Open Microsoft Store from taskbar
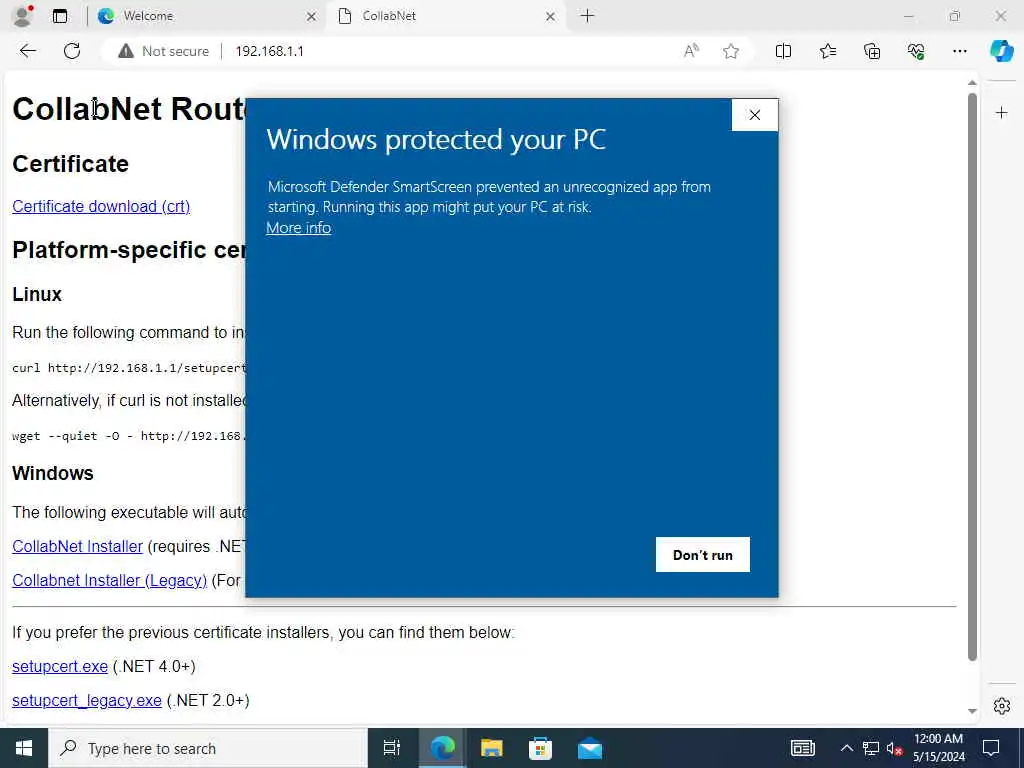 pos(540,748)
